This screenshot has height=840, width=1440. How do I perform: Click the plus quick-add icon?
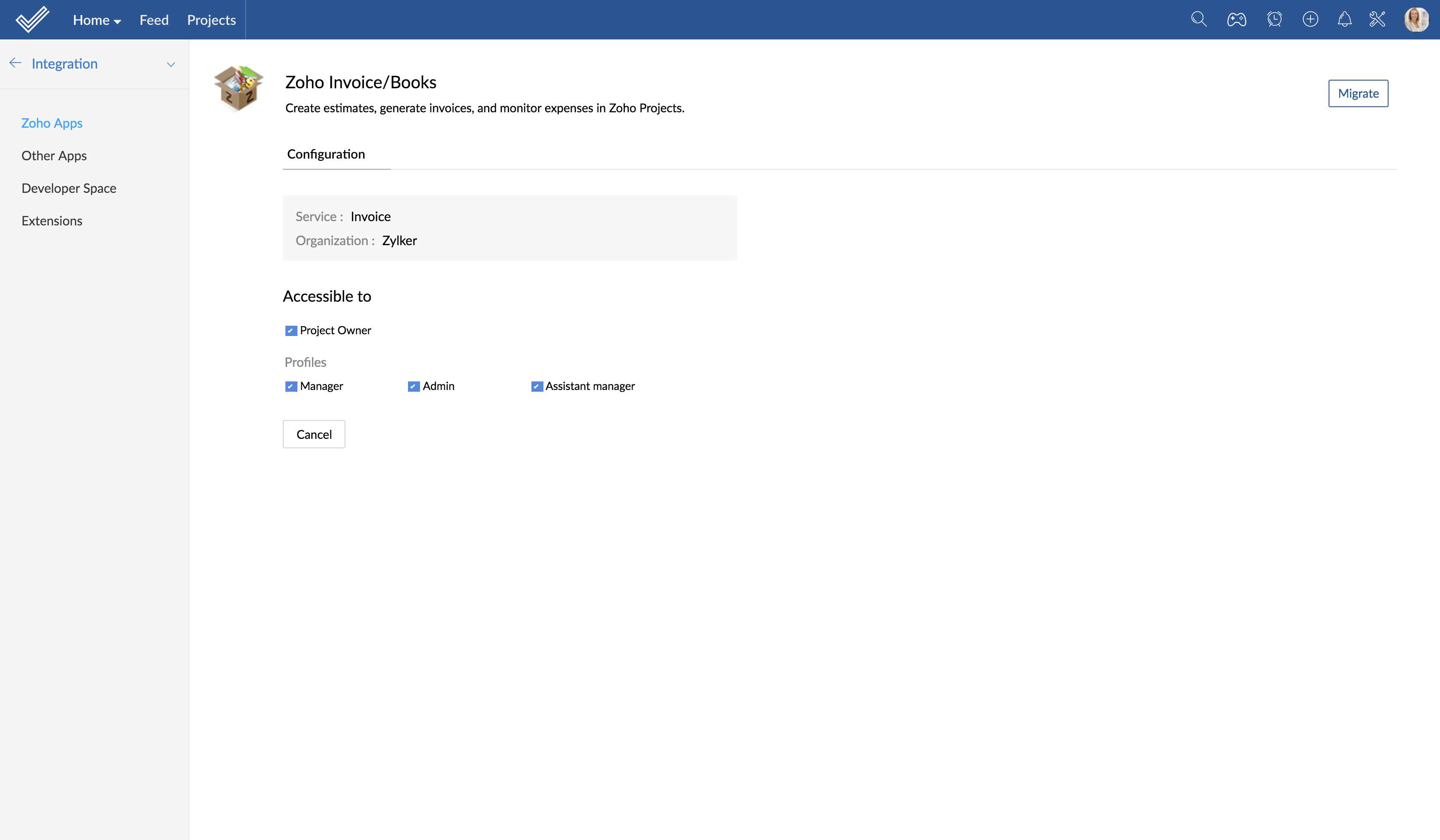pyautogui.click(x=1310, y=19)
